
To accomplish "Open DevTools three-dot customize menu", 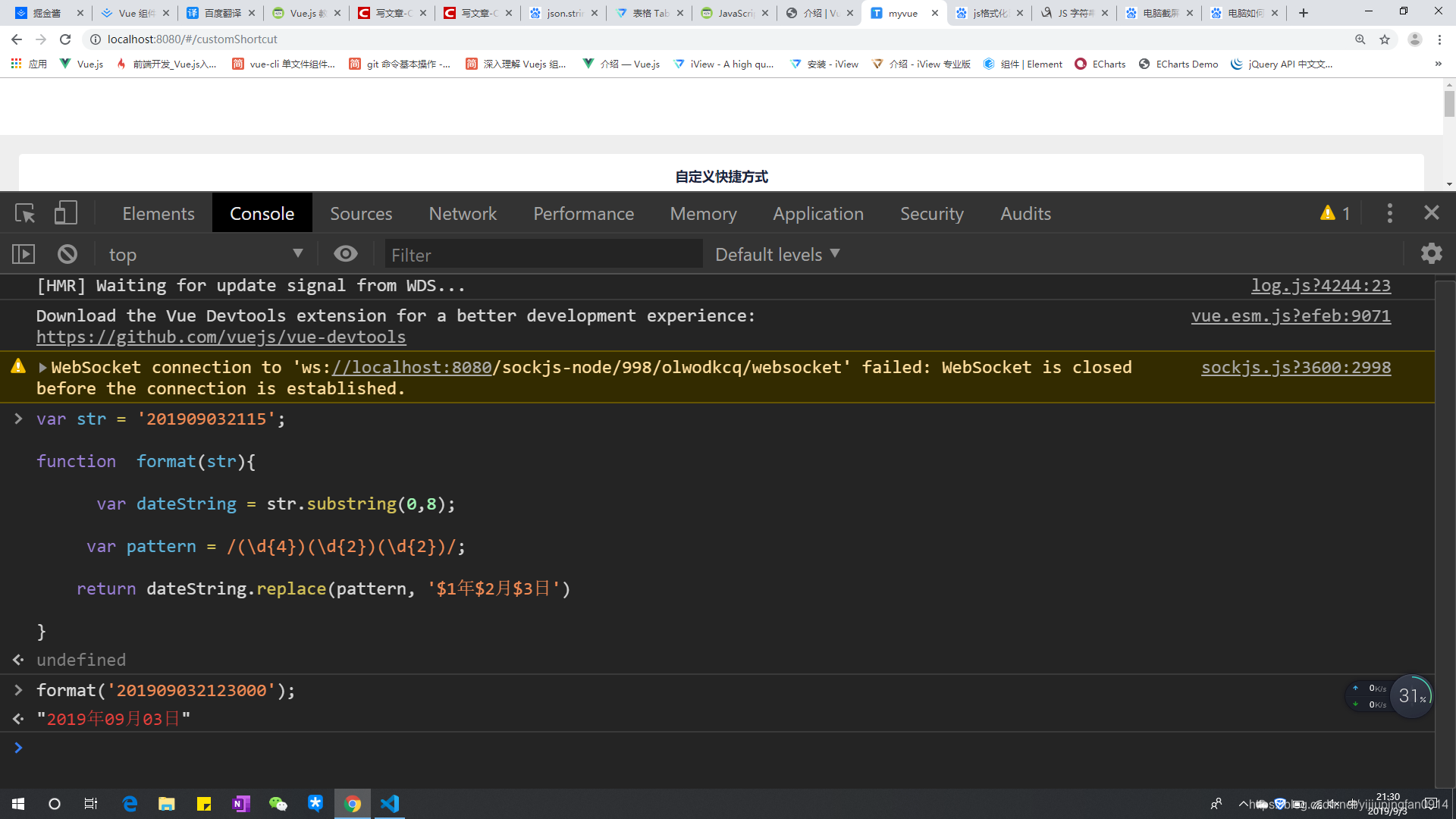I will [1389, 213].
